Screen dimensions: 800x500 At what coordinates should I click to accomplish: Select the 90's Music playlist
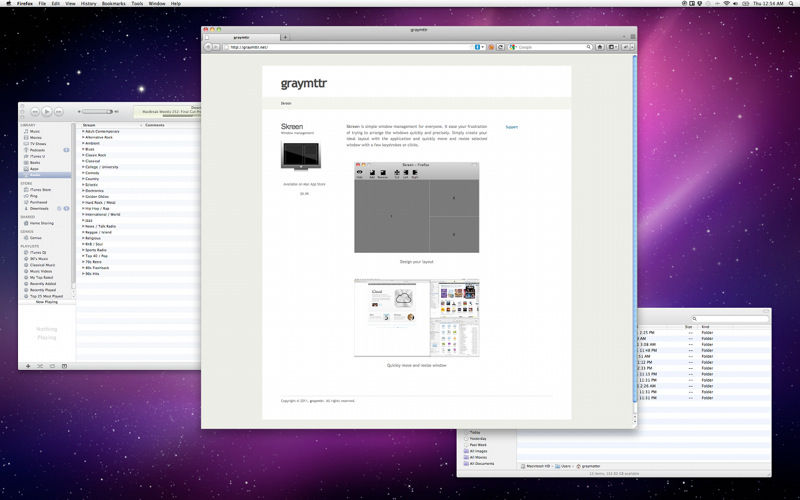39,259
